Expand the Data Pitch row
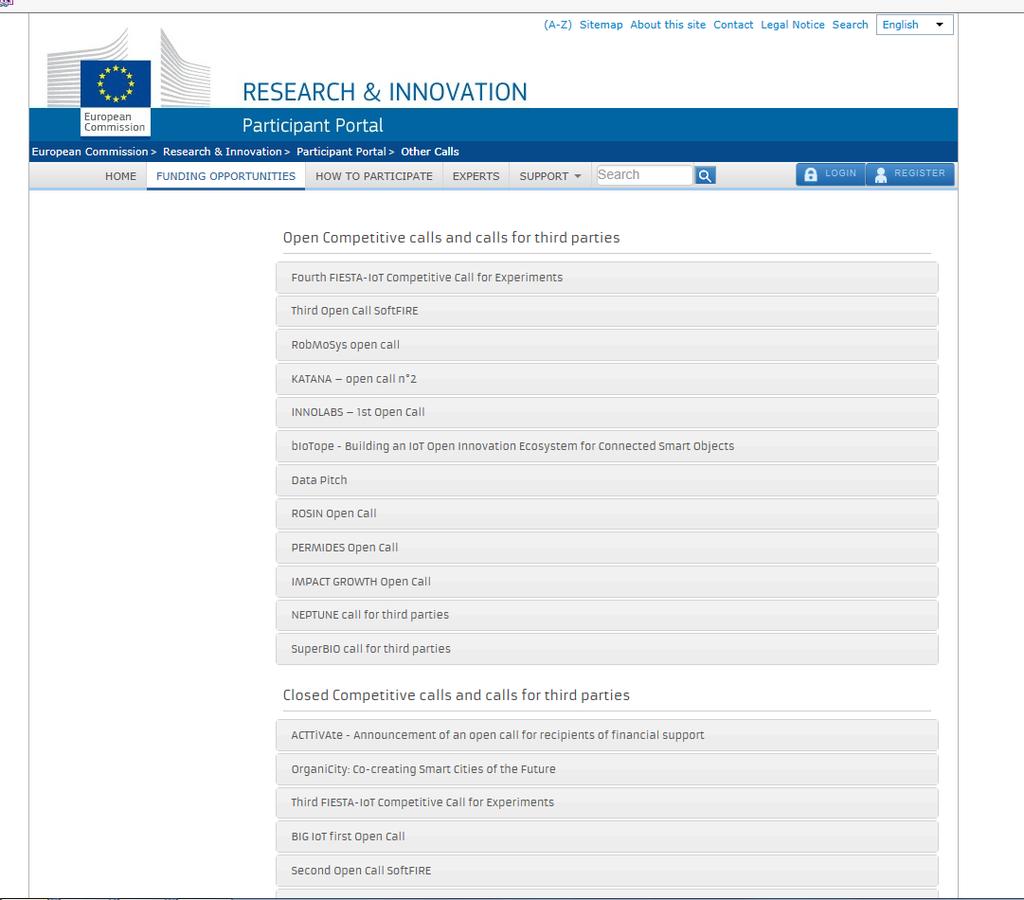The width and height of the screenshot is (1024, 900). click(x=607, y=480)
